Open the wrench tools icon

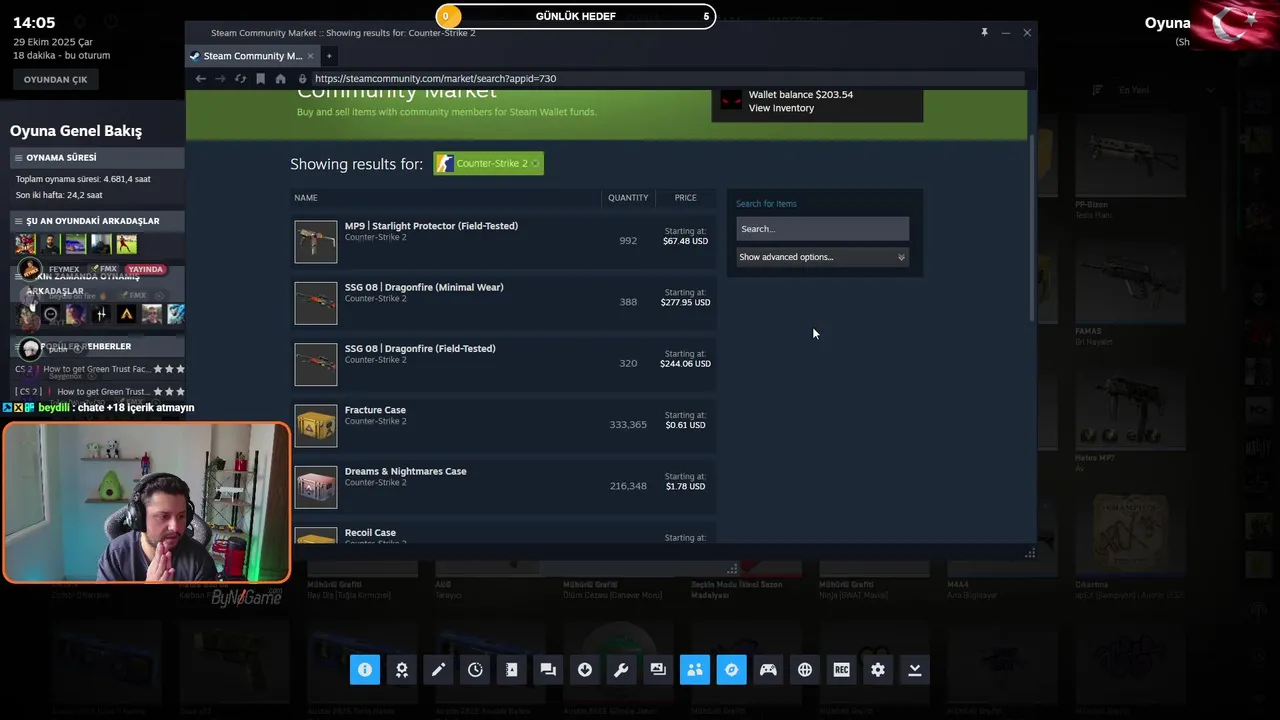pyautogui.click(x=621, y=670)
